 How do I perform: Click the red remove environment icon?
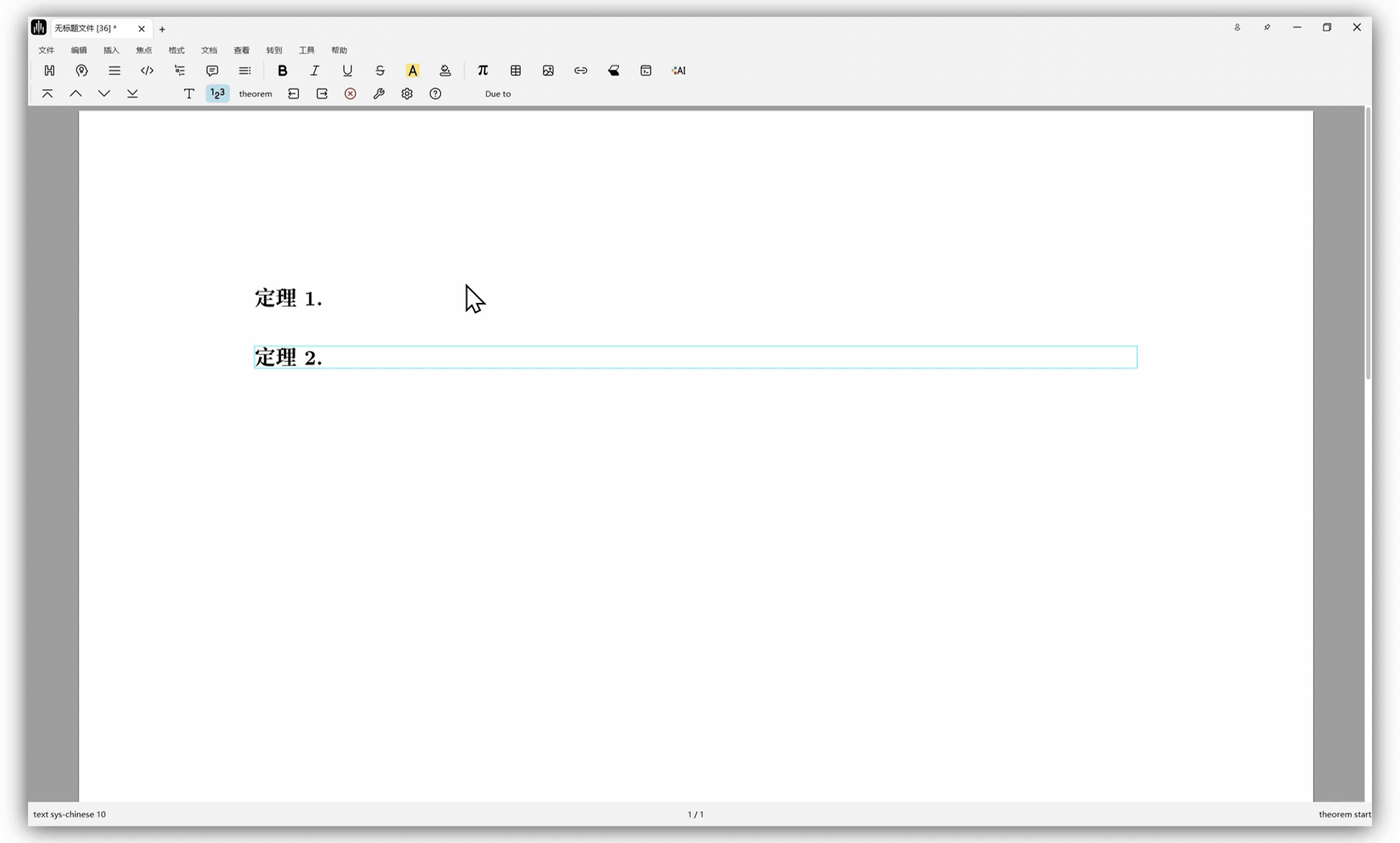[x=350, y=94]
